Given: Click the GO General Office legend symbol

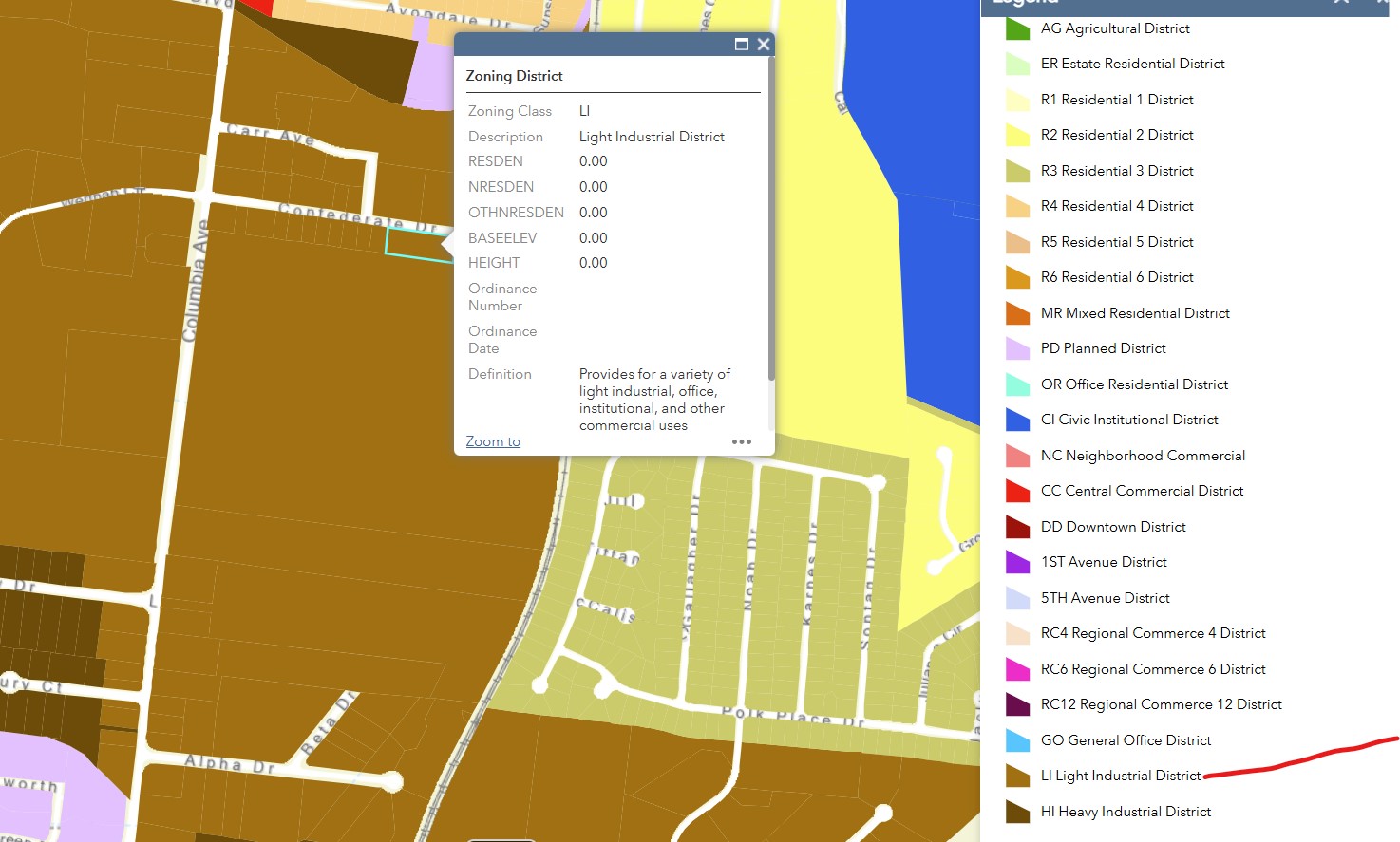Looking at the screenshot, I should [1017, 740].
